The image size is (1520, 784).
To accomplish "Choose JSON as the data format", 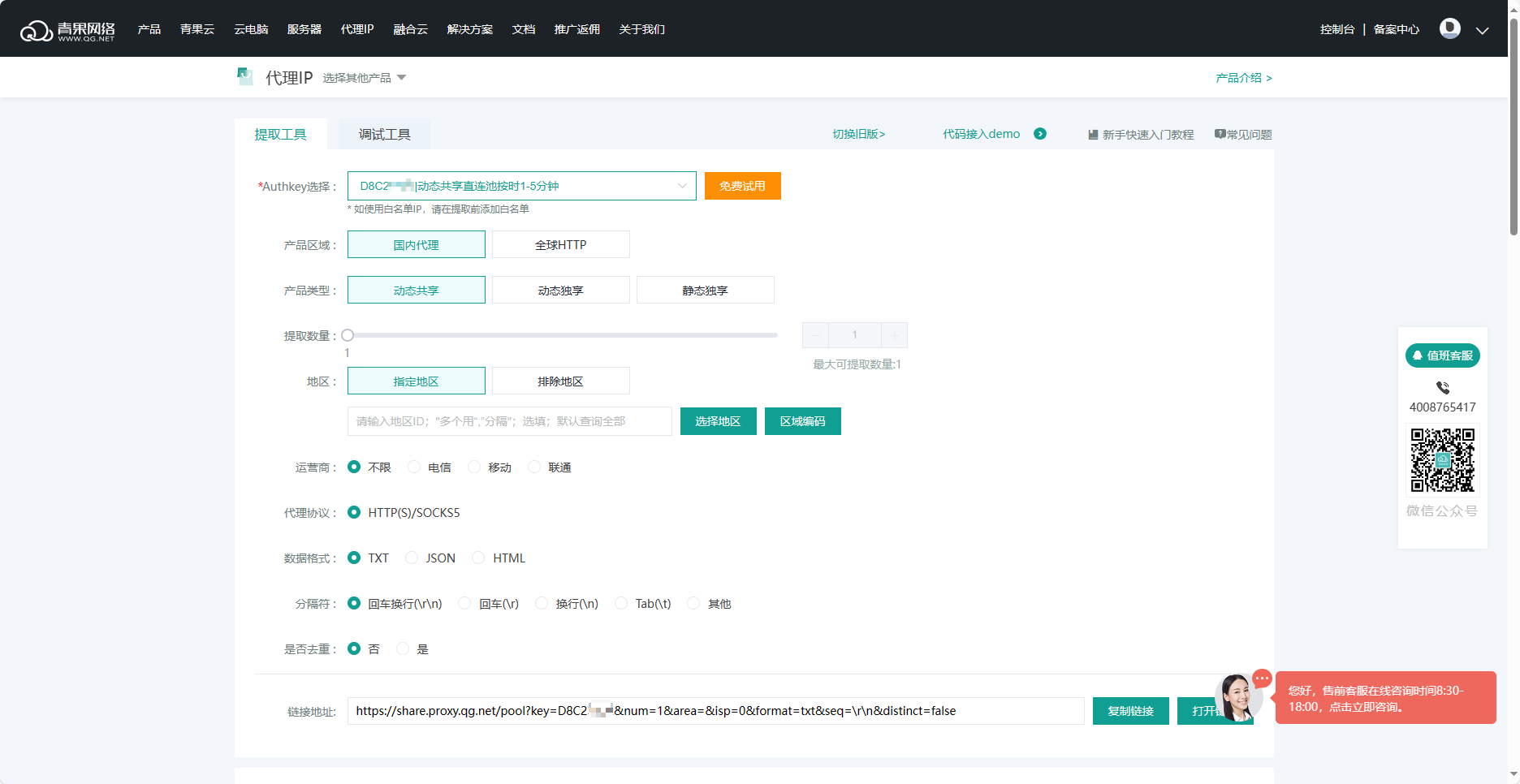I will click(412, 558).
